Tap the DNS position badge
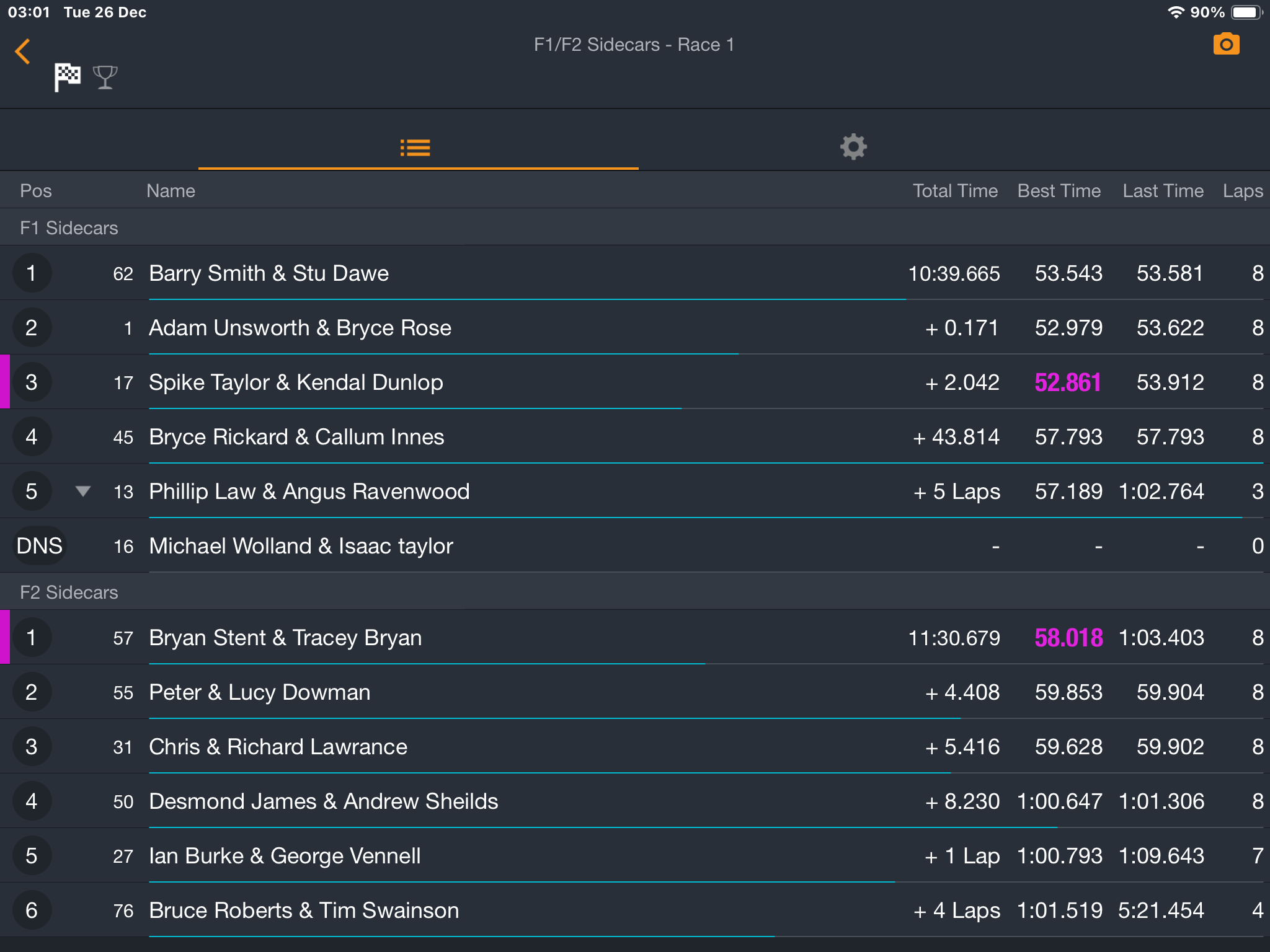This screenshot has width=1270, height=952. click(x=39, y=546)
